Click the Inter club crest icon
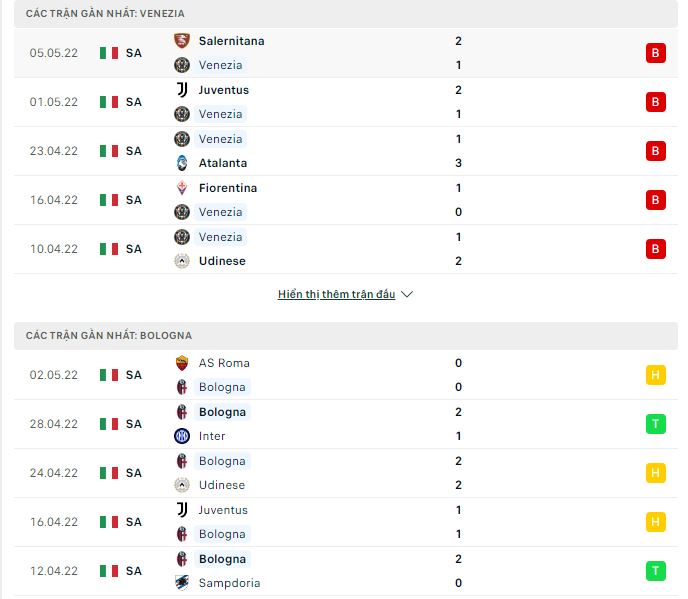The height and width of the screenshot is (599, 688). pyautogui.click(x=182, y=436)
